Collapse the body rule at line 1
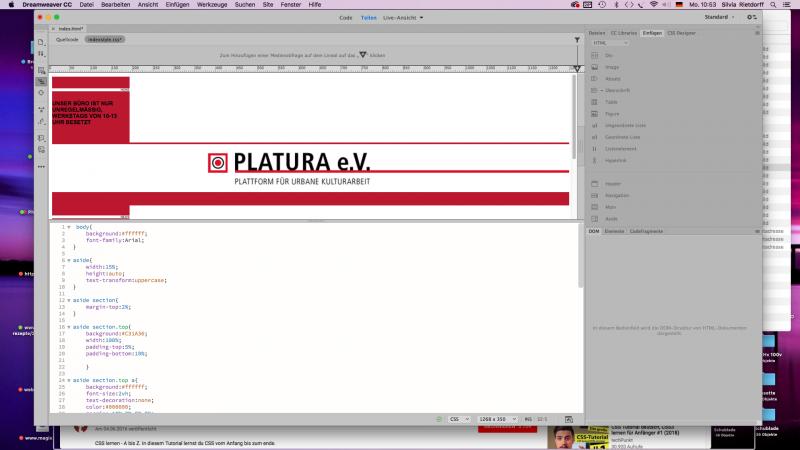This screenshot has height=450, width=800. tap(69, 227)
